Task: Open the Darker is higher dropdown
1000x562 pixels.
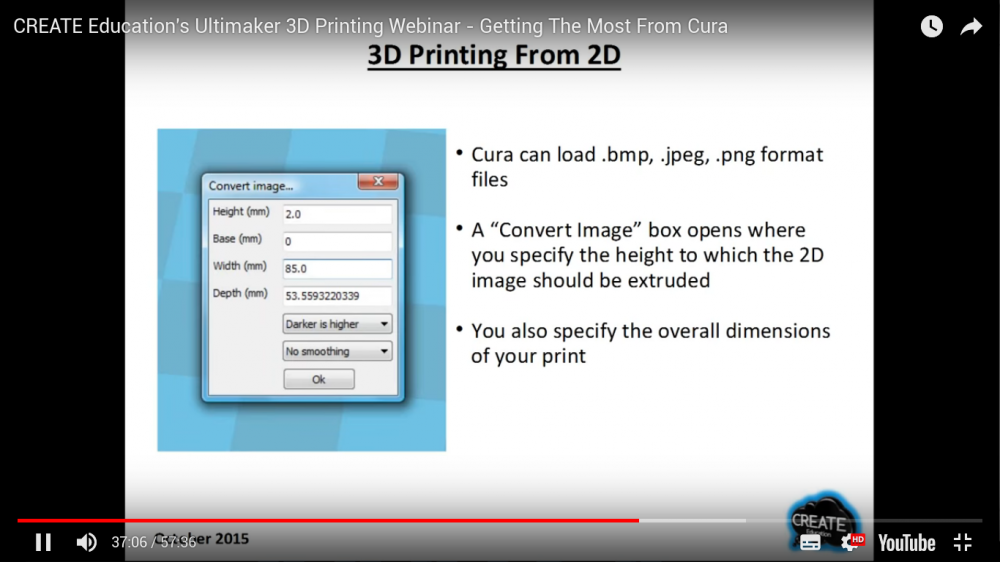Action: click(x=337, y=324)
